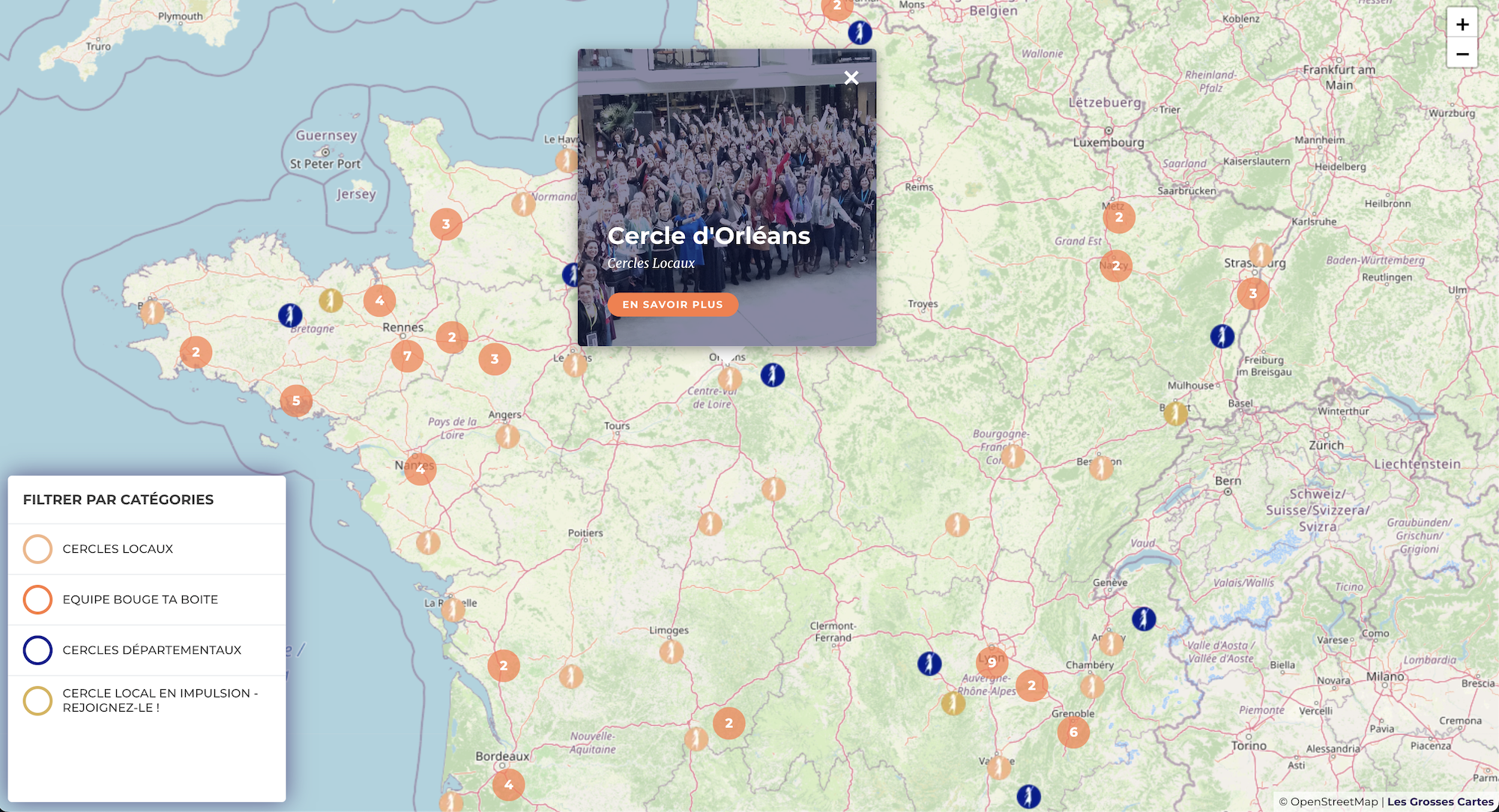Image resolution: width=1499 pixels, height=812 pixels.
Task: Open the cluster of 7 near Rennes
Action: 407,356
